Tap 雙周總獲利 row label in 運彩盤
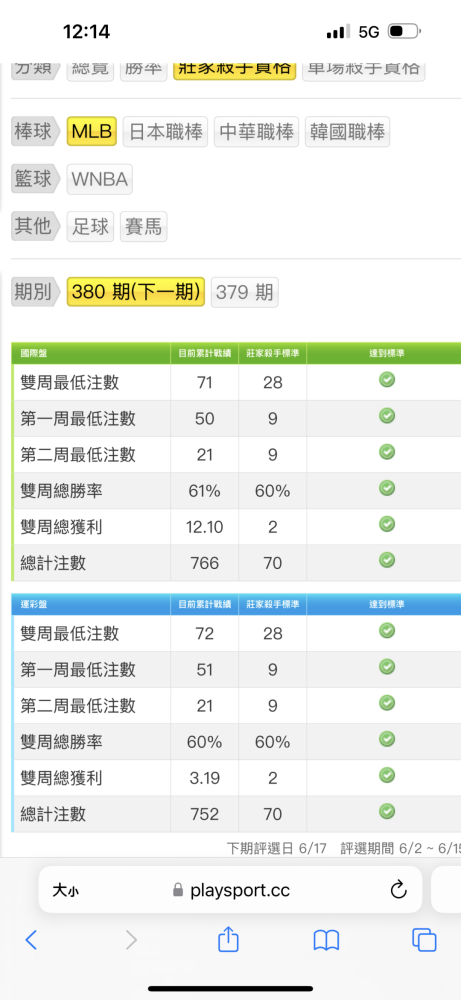Screen dimensions: 461x1000 [x=61, y=778]
